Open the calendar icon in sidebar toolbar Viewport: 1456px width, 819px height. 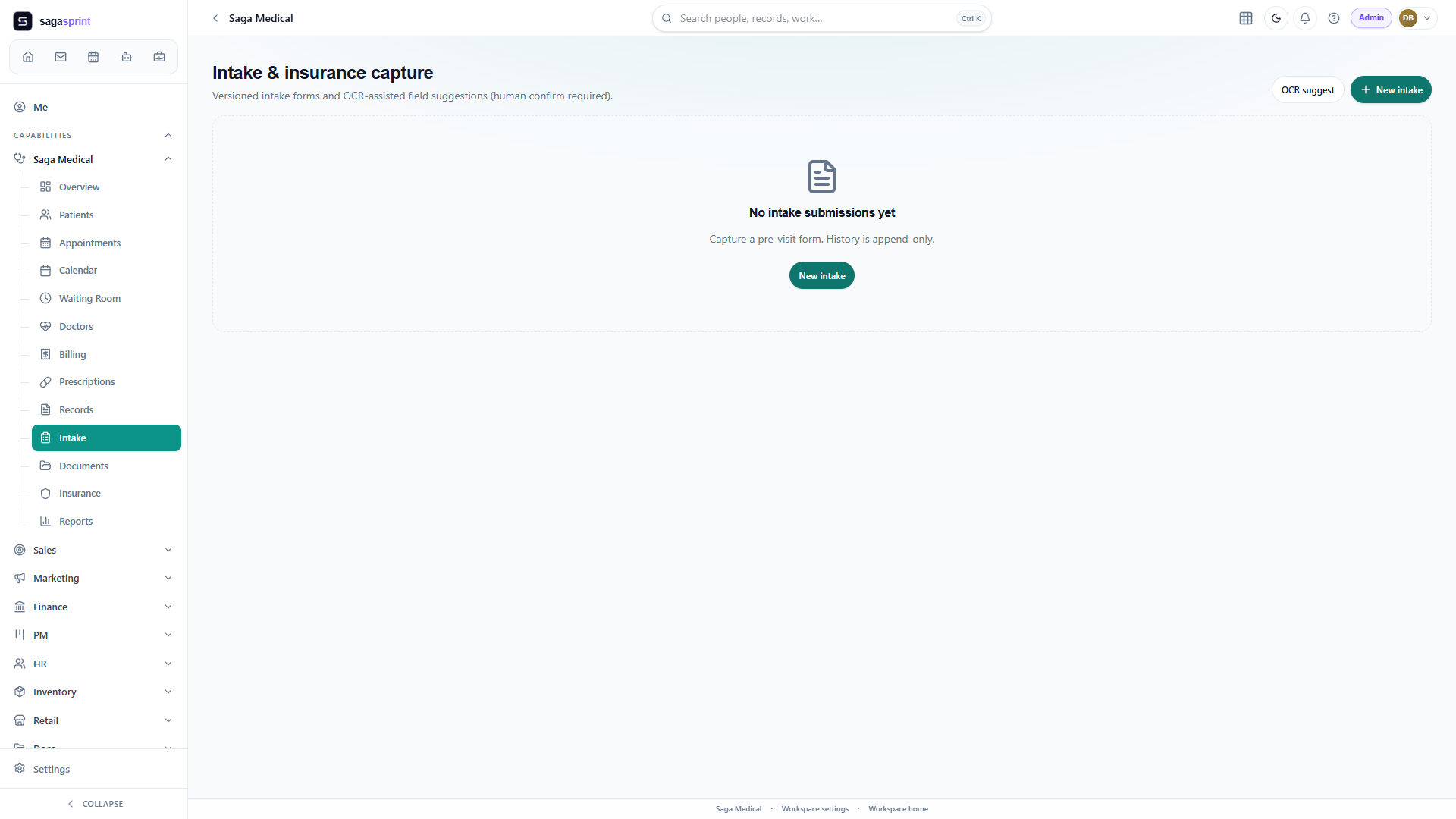(93, 57)
